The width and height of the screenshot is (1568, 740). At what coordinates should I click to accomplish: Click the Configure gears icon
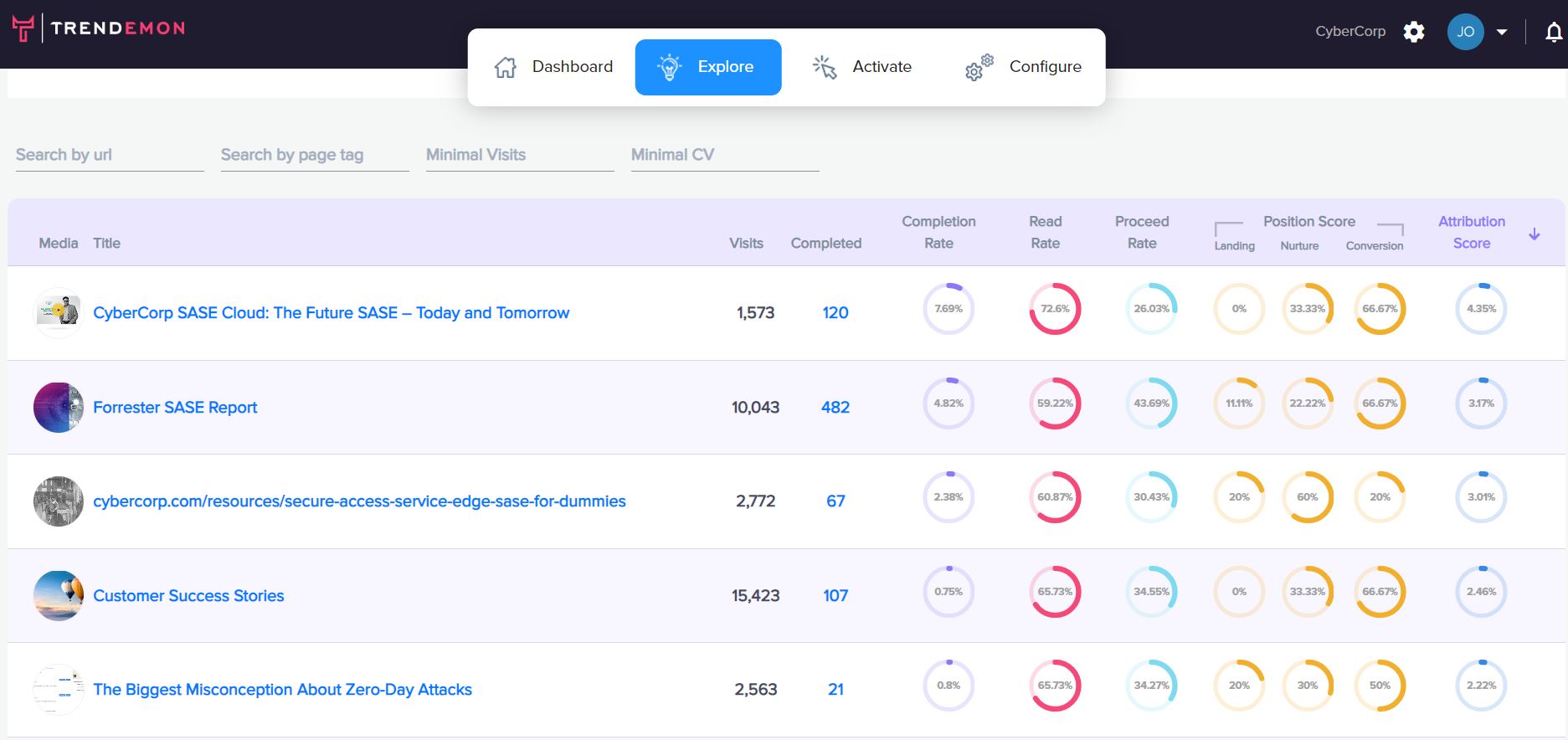pyautogui.click(x=979, y=67)
